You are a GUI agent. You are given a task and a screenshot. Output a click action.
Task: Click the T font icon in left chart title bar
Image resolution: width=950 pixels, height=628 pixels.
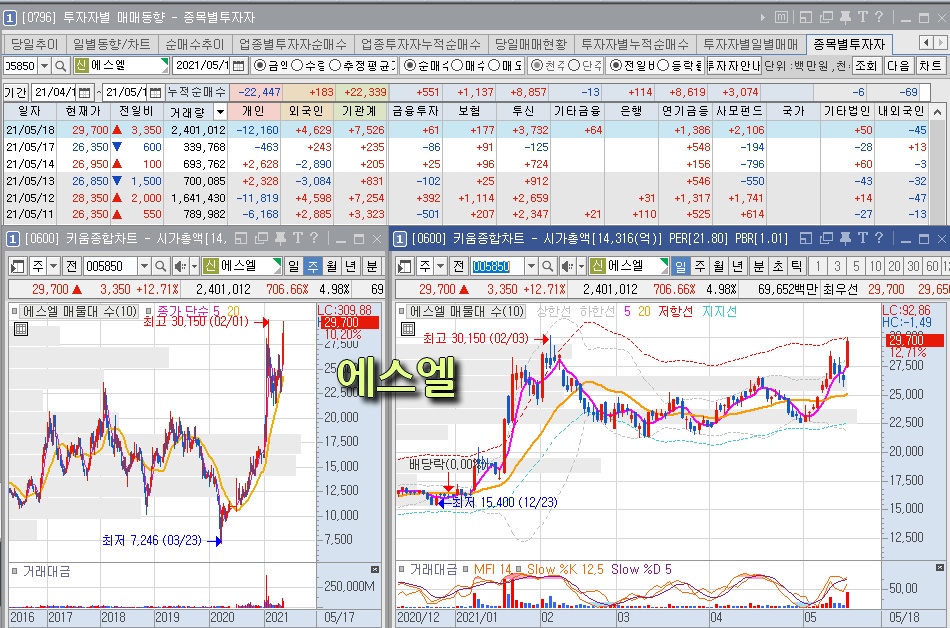pyautogui.click(x=297, y=239)
